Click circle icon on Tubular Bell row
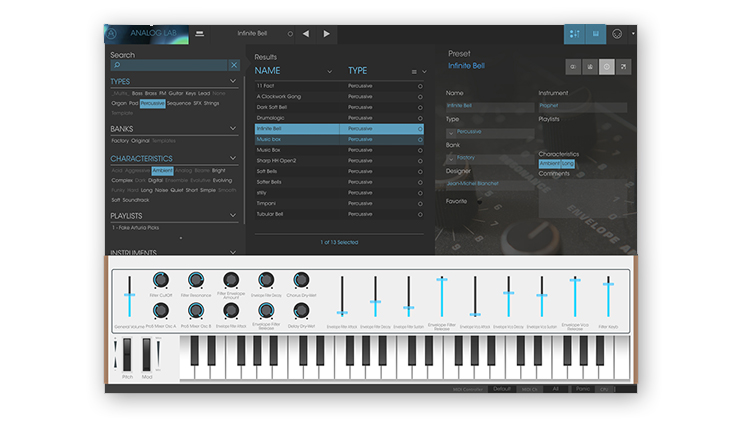Viewport: 750px width, 422px height. [x=420, y=214]
